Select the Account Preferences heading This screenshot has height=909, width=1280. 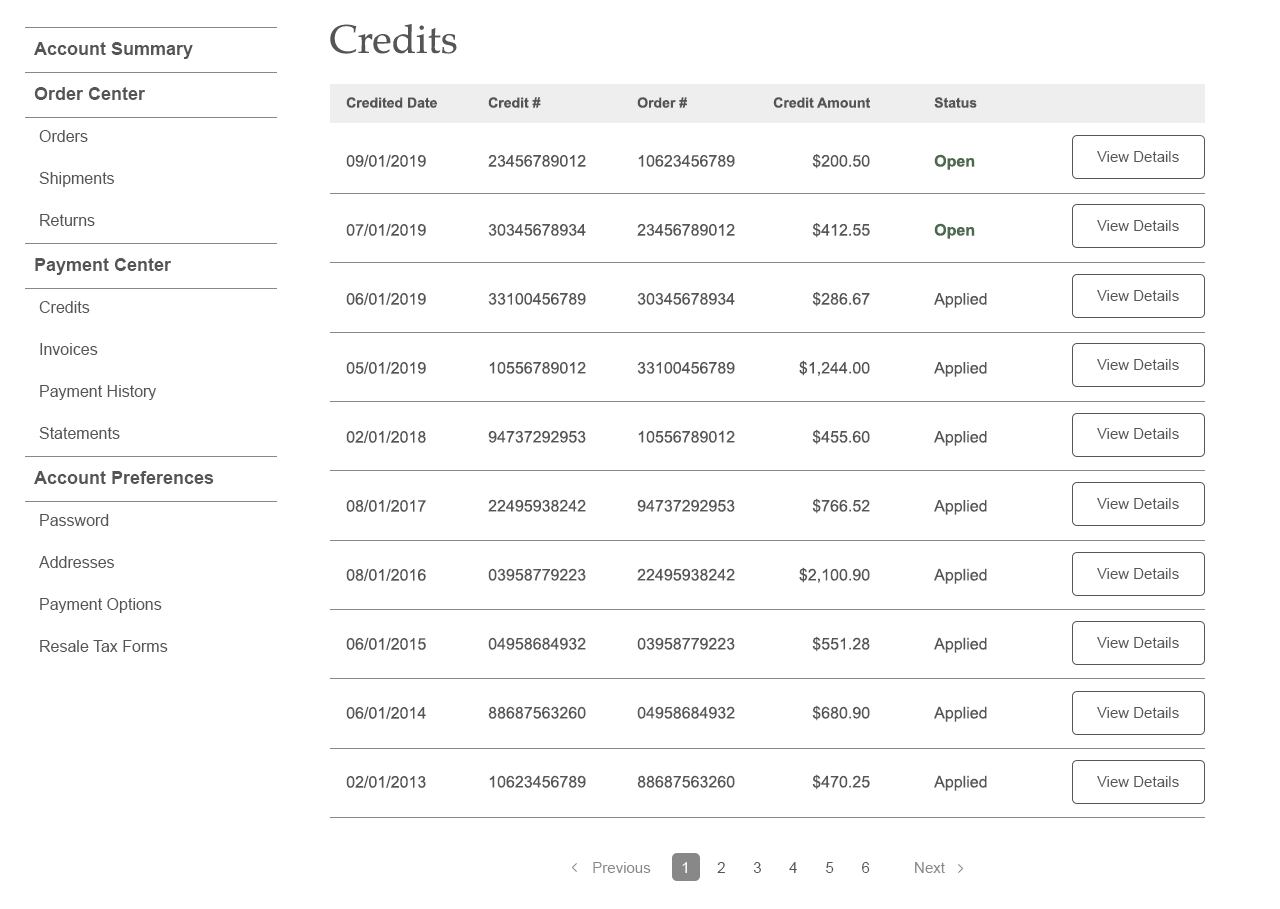pyautogui.click(x=124, y=478)
